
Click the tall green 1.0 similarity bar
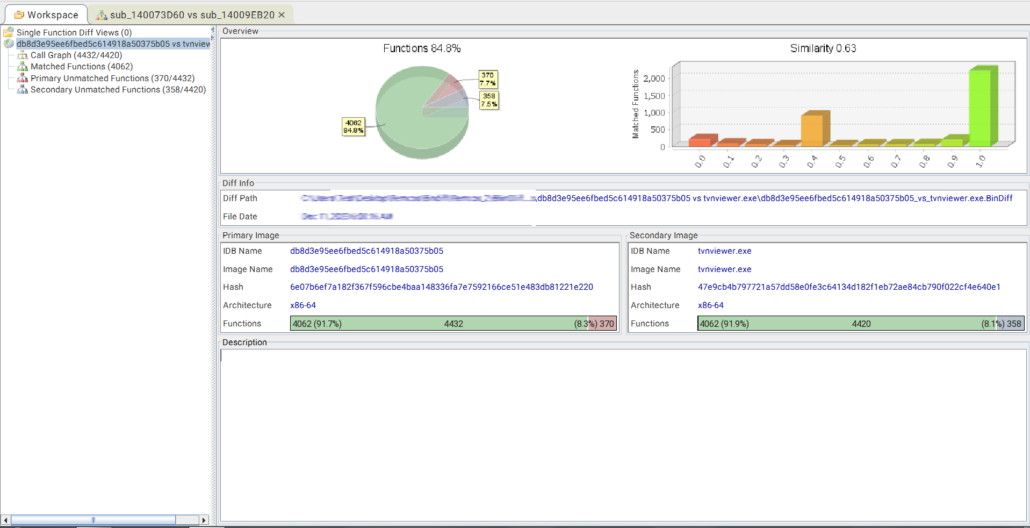[x=981, y=108]
